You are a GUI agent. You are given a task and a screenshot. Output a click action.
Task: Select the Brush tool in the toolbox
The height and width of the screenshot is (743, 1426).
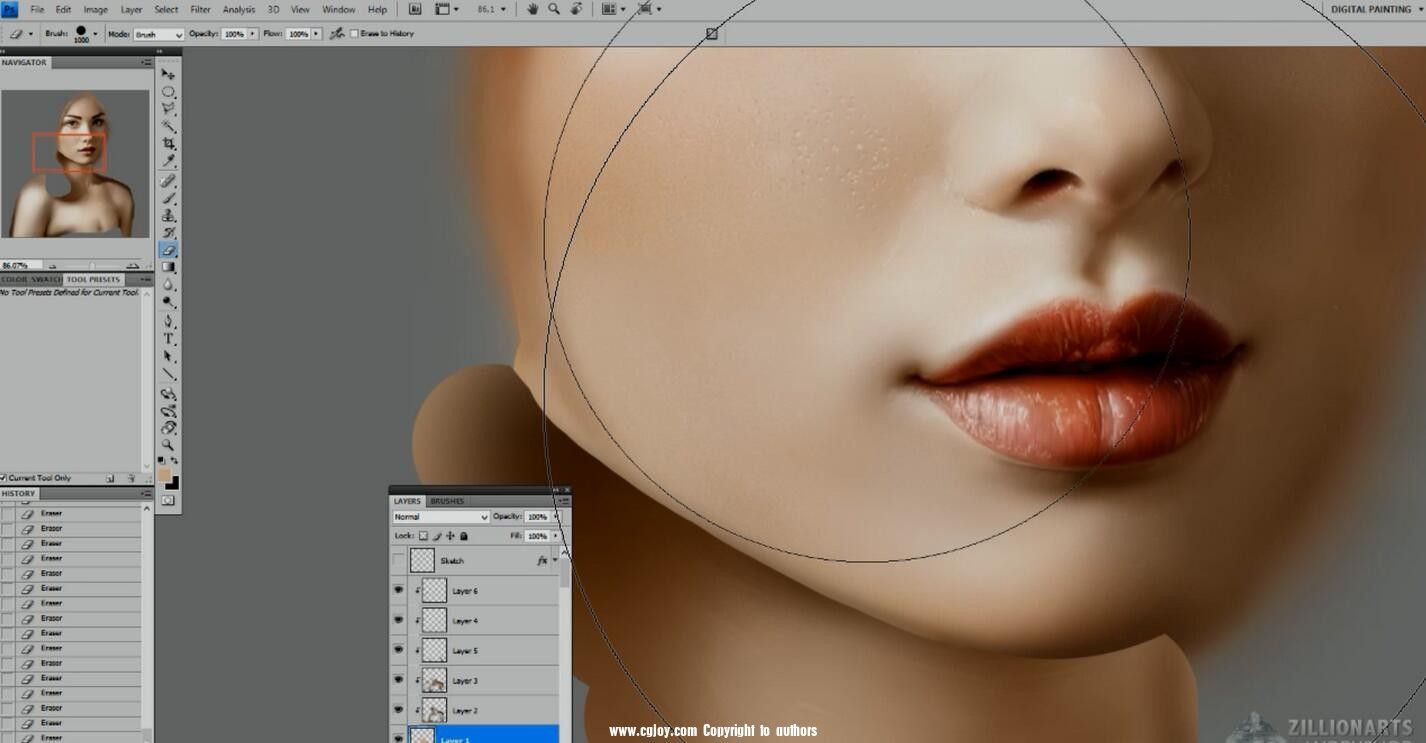click(x=168, y=198)
